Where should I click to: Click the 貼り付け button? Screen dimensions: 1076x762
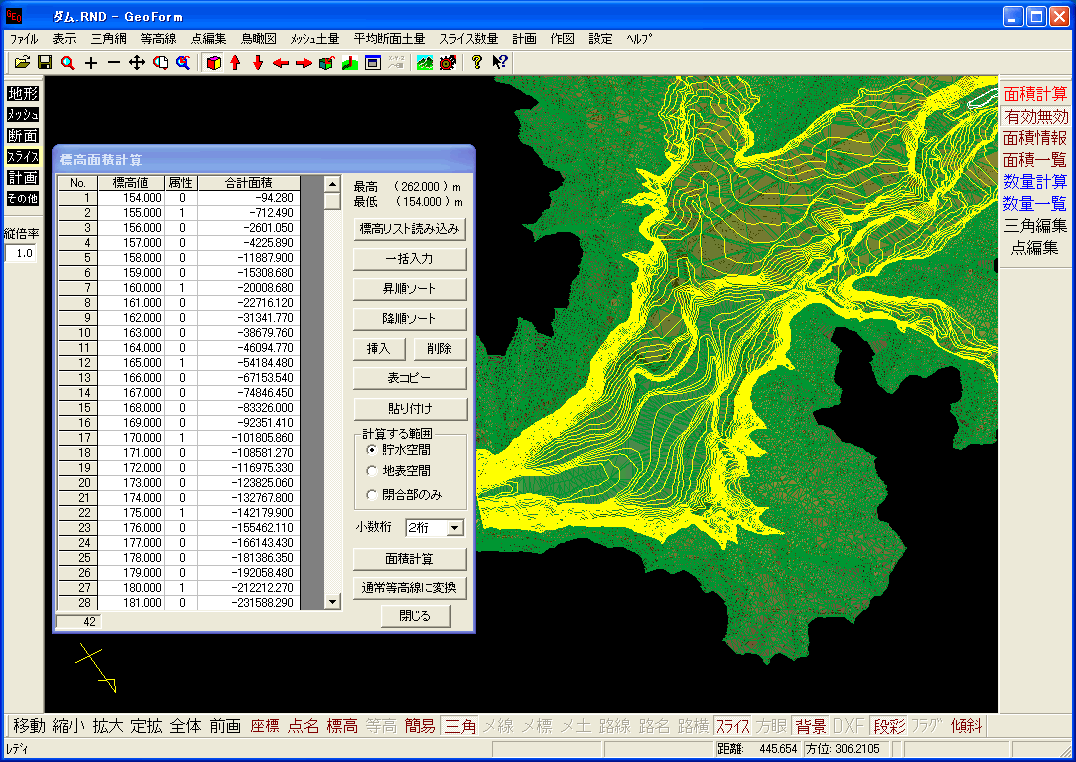point(410,408)
